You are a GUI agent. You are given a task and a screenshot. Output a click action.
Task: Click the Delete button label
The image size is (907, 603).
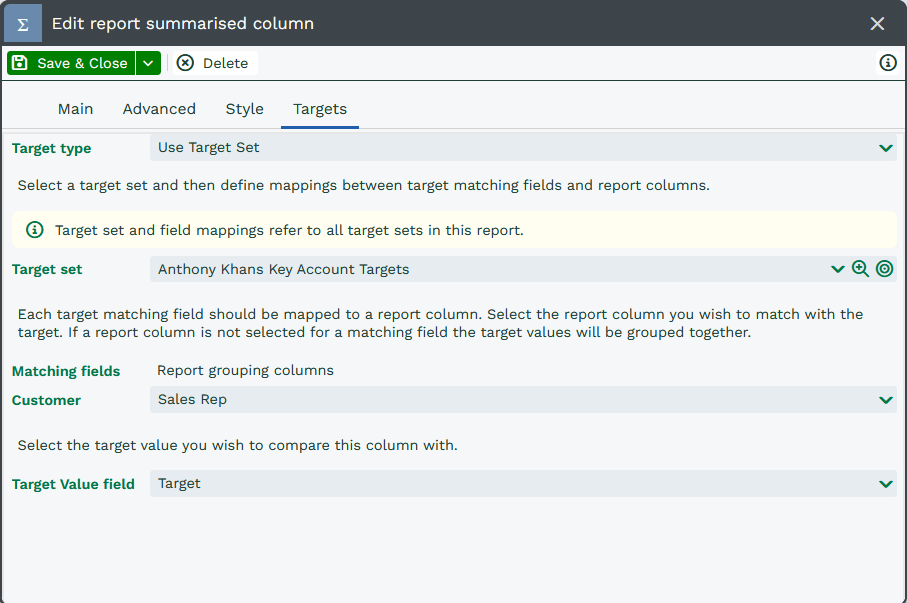tap(225, 63)
